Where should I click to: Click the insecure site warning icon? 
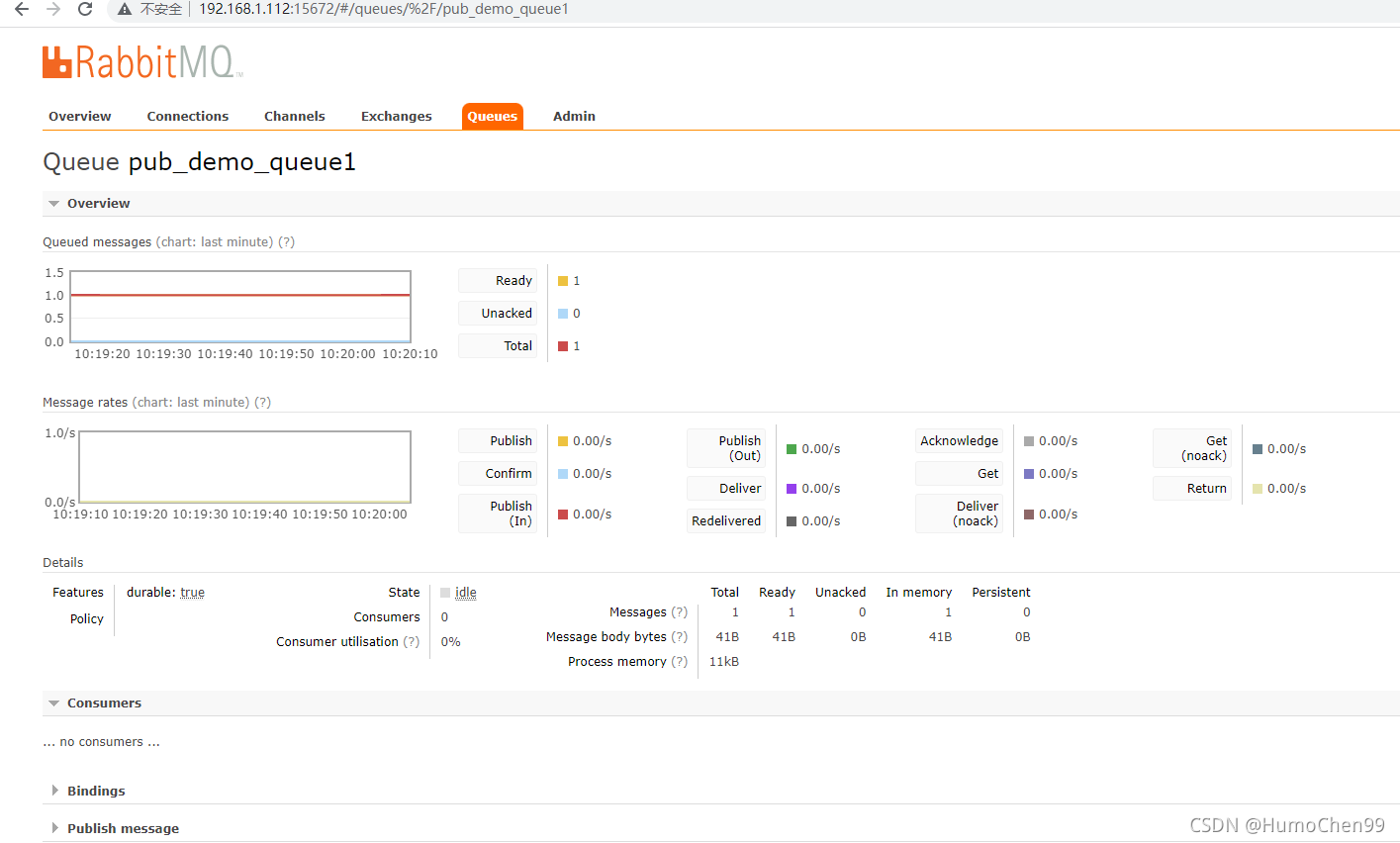pos(125,9)
